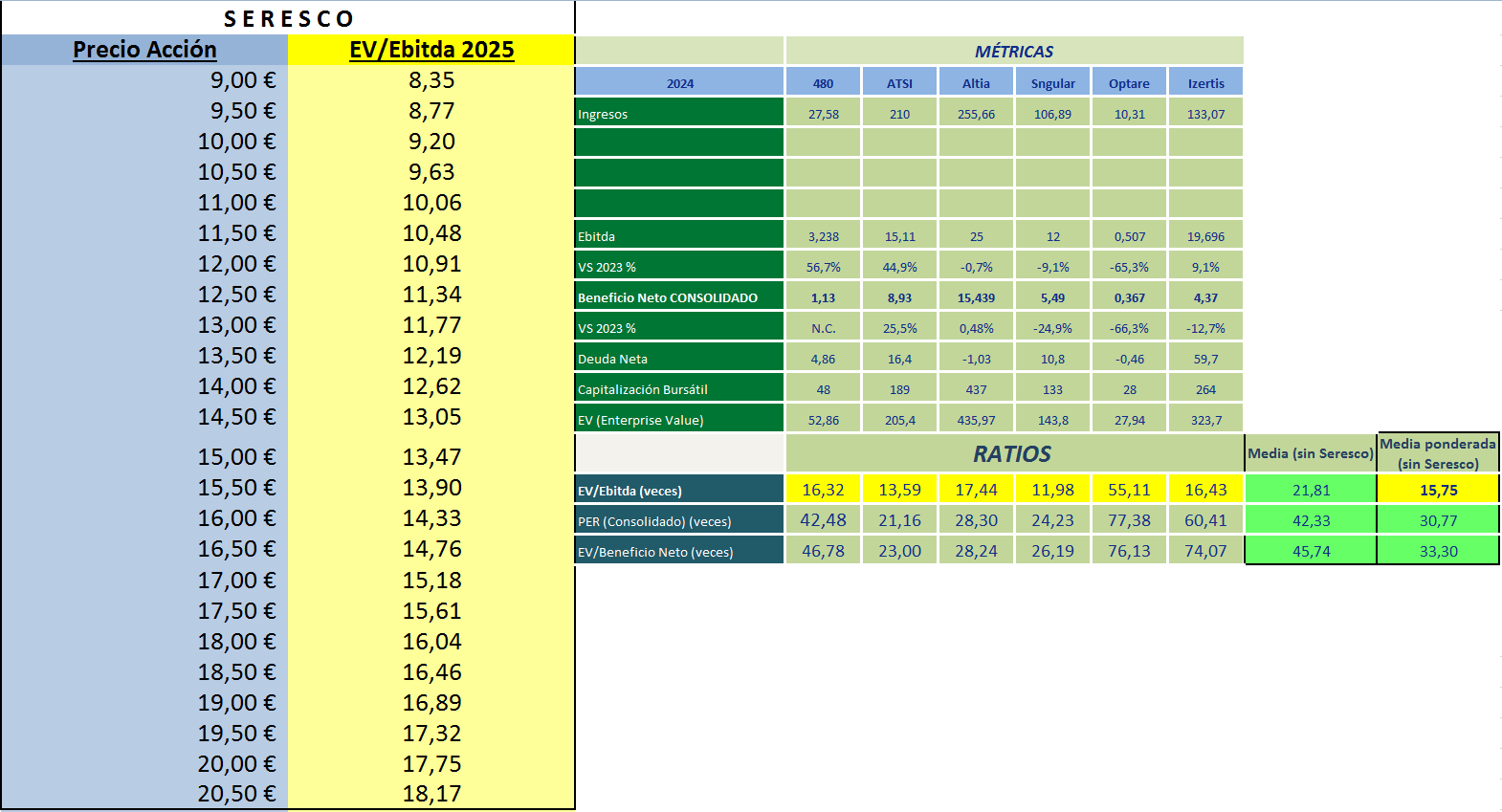Select the 20,50 € price cell
The image size is (1502, 812).
(144, 794)
